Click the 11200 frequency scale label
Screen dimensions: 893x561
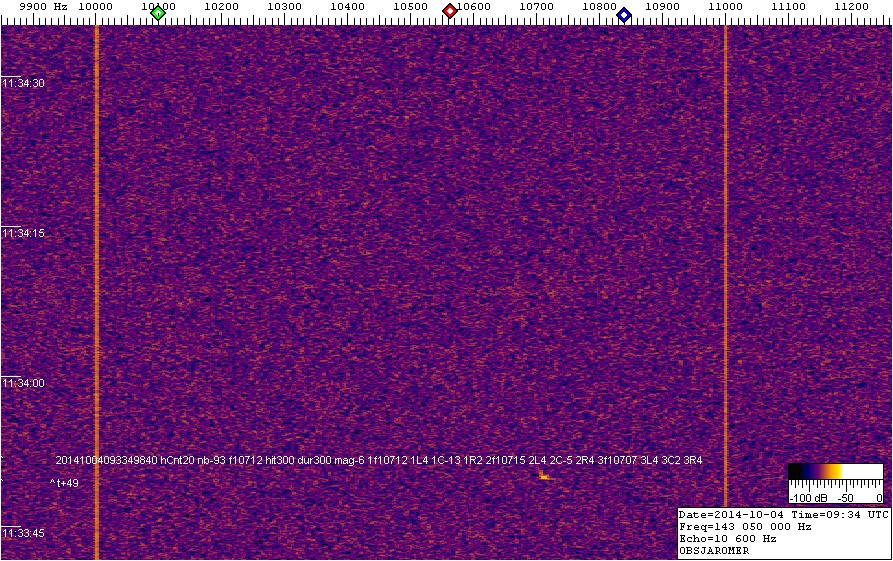pos(851,7)
